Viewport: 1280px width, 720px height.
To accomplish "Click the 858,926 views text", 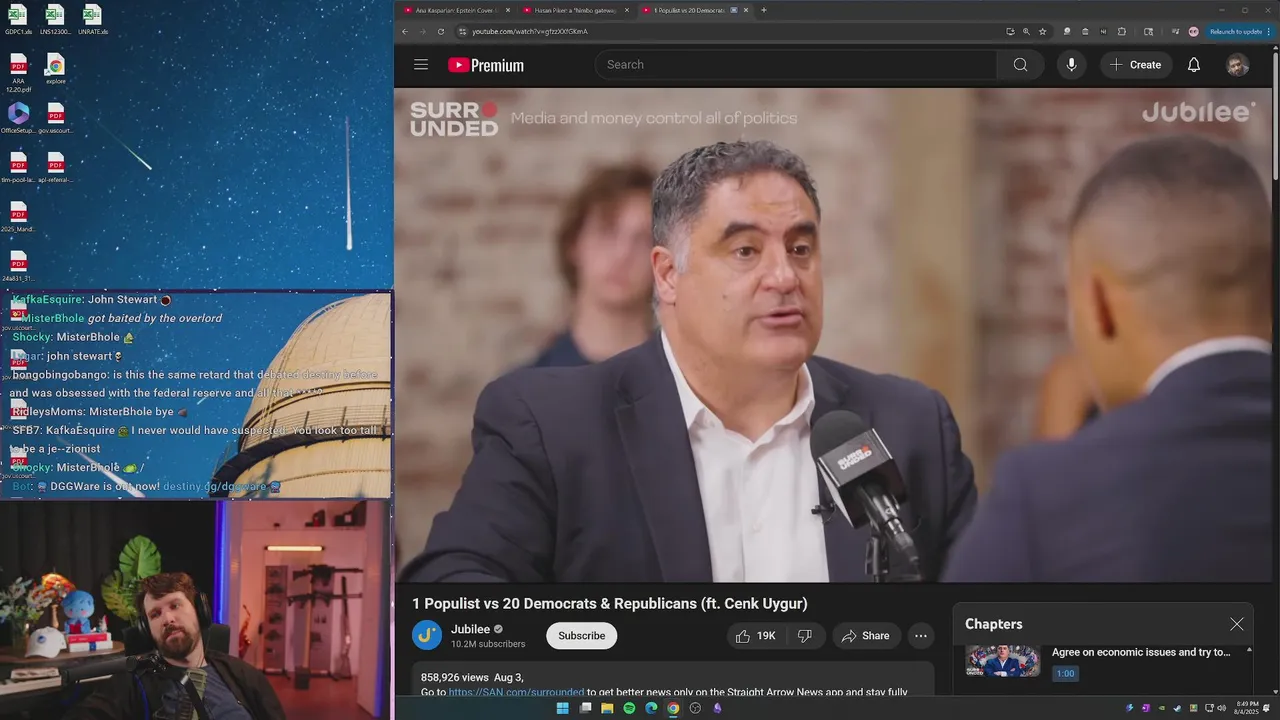I will (x=454, y=677).
